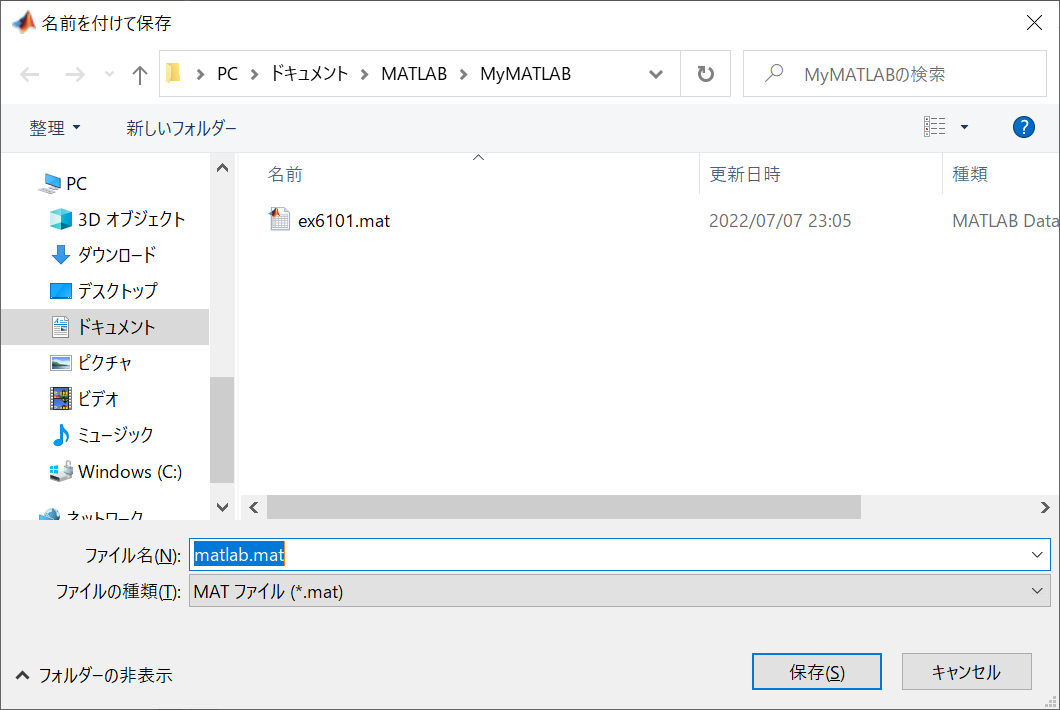Click the ファイル名 text field

pyautogui.click(x=608, y=555)
